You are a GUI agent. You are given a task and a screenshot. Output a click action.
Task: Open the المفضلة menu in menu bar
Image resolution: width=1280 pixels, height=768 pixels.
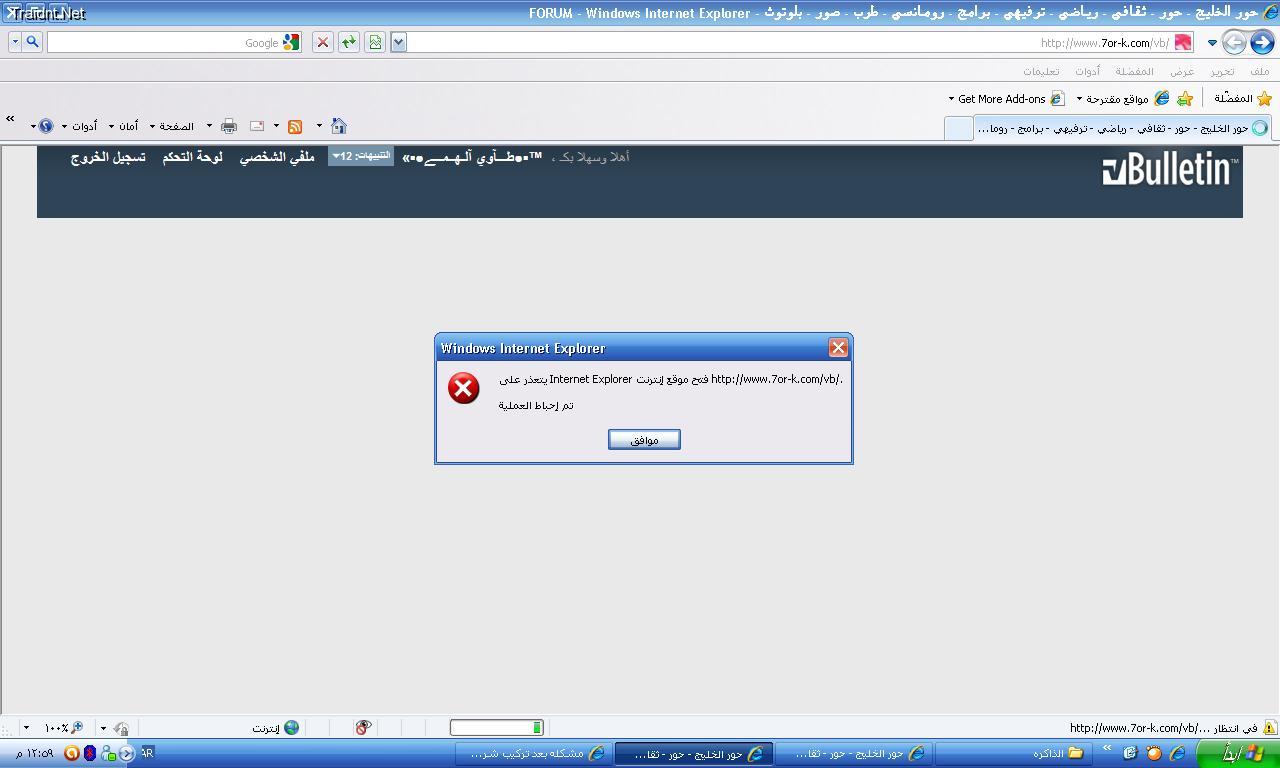pyautogui.click(x=1134, y=71)
